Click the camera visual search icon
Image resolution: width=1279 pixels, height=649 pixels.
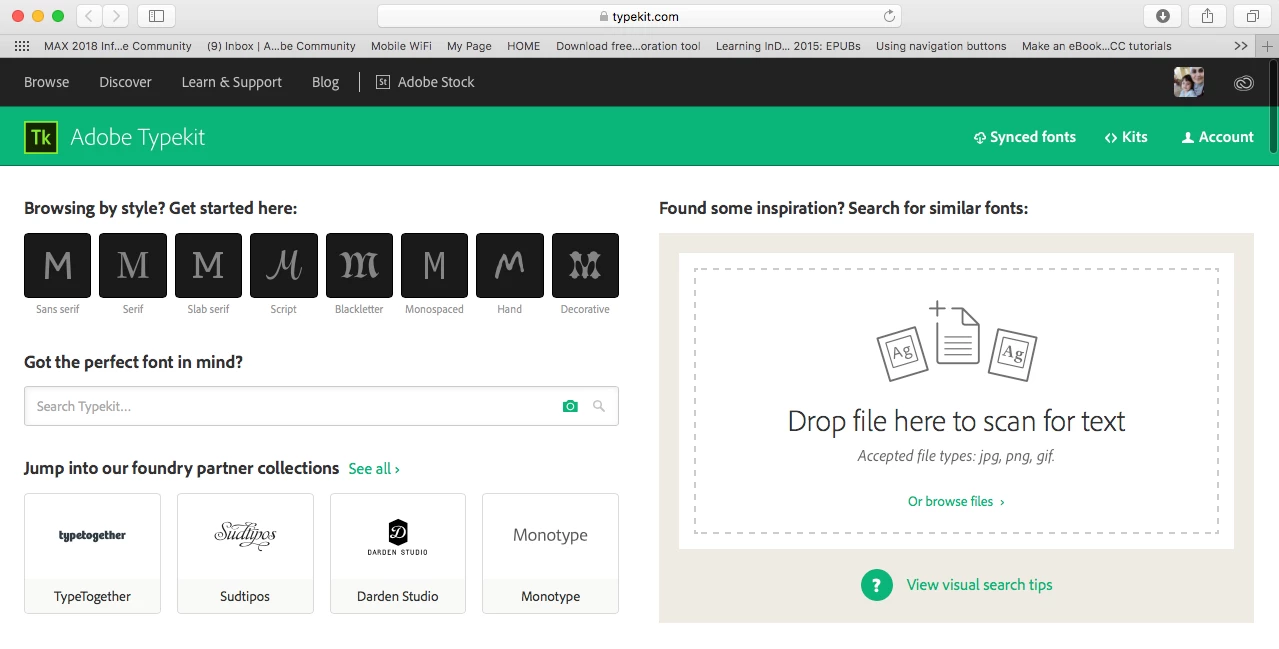pos(570,406)
